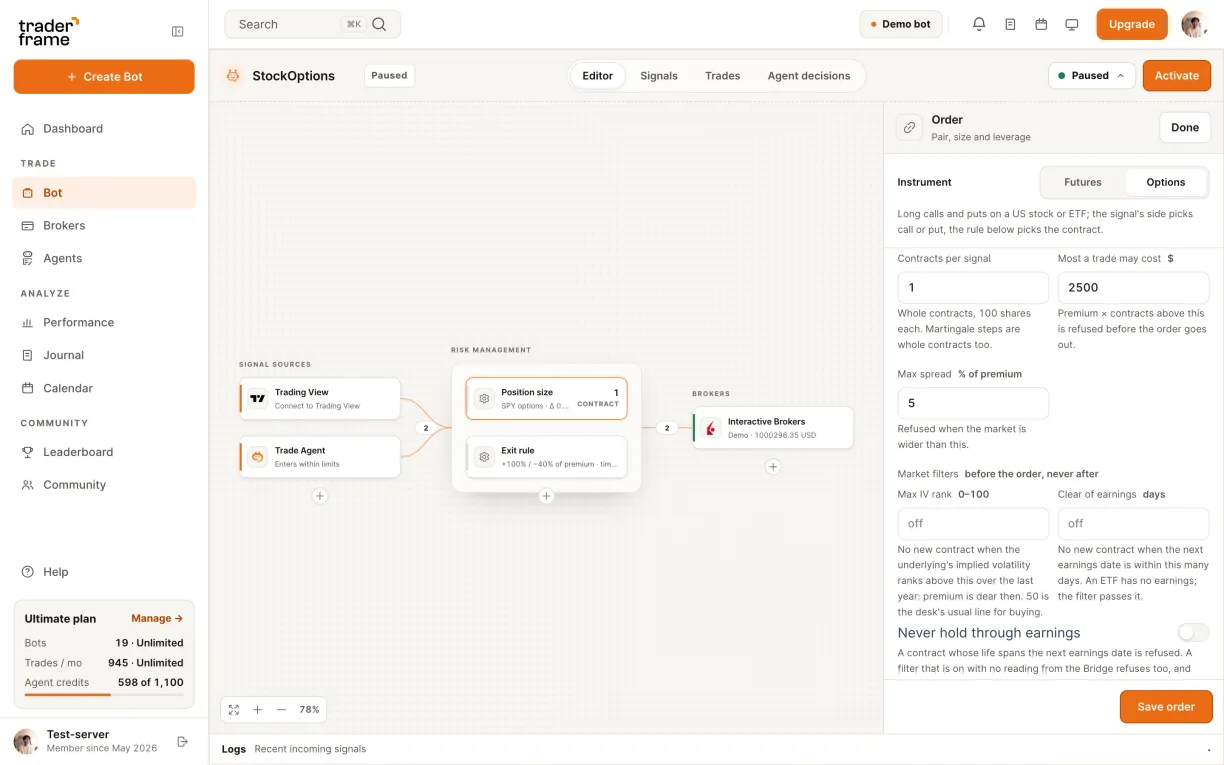Toggle Never hold through earnings switch
The height and width of the screenshot is (765, 1224).
1193,632
